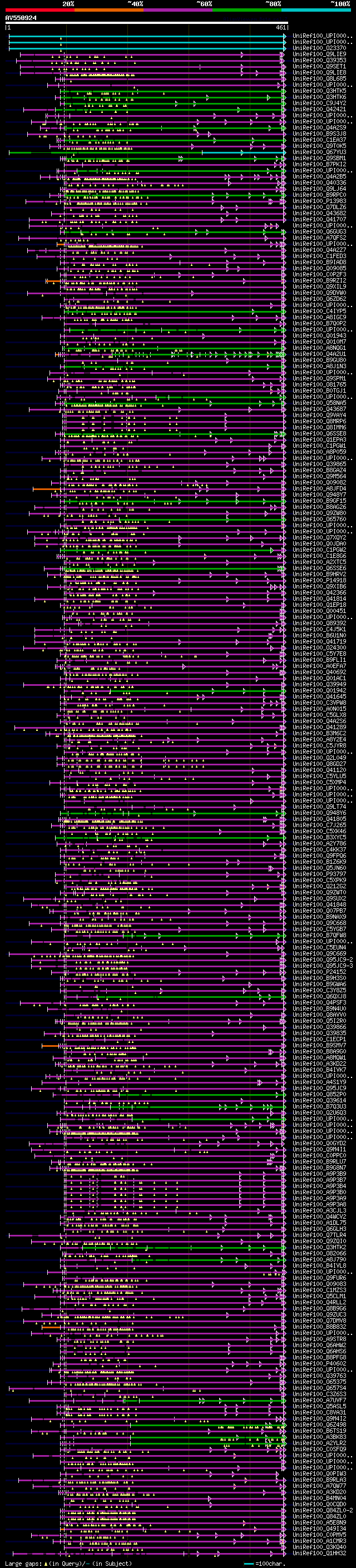Click subject label UniRef100_A3BK83
This screenshot has width=356, height=1568.
pyautogui.click(x=319, y=1437)
